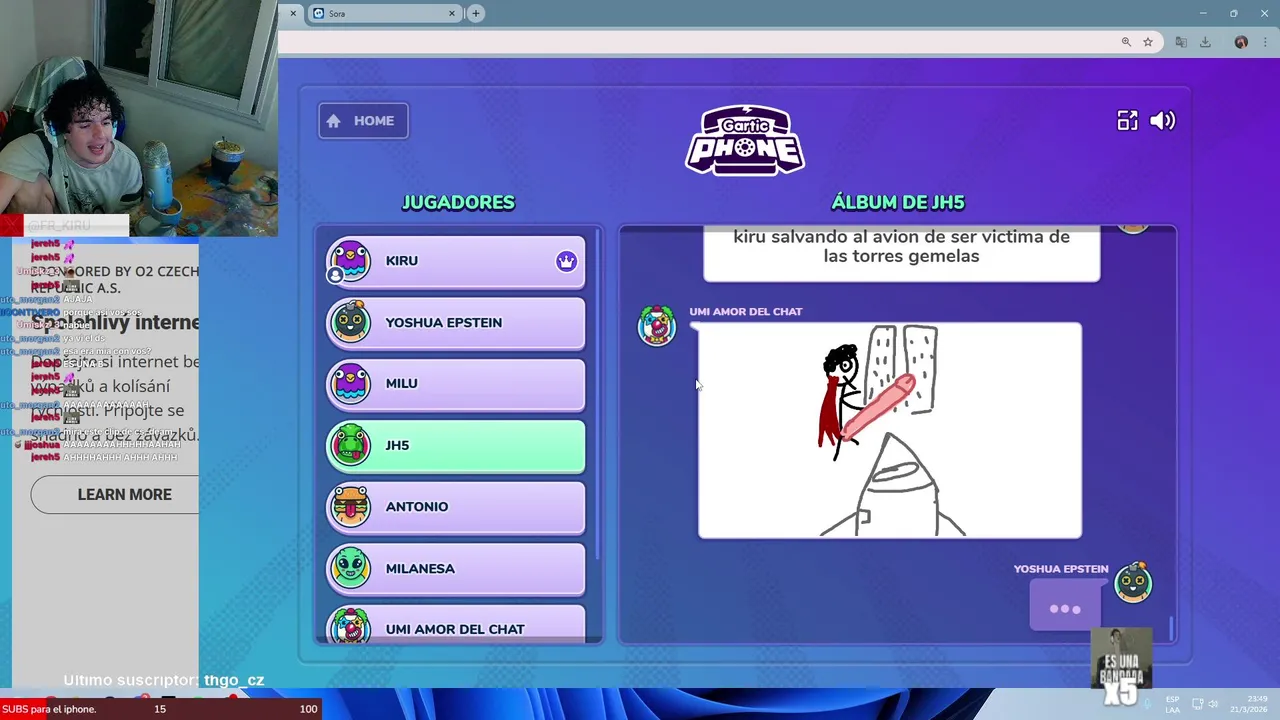The height and width of the screenshot is (720, 1280).
Task: Click the 'JUGADORES' heading
Action: click(458, 202)
